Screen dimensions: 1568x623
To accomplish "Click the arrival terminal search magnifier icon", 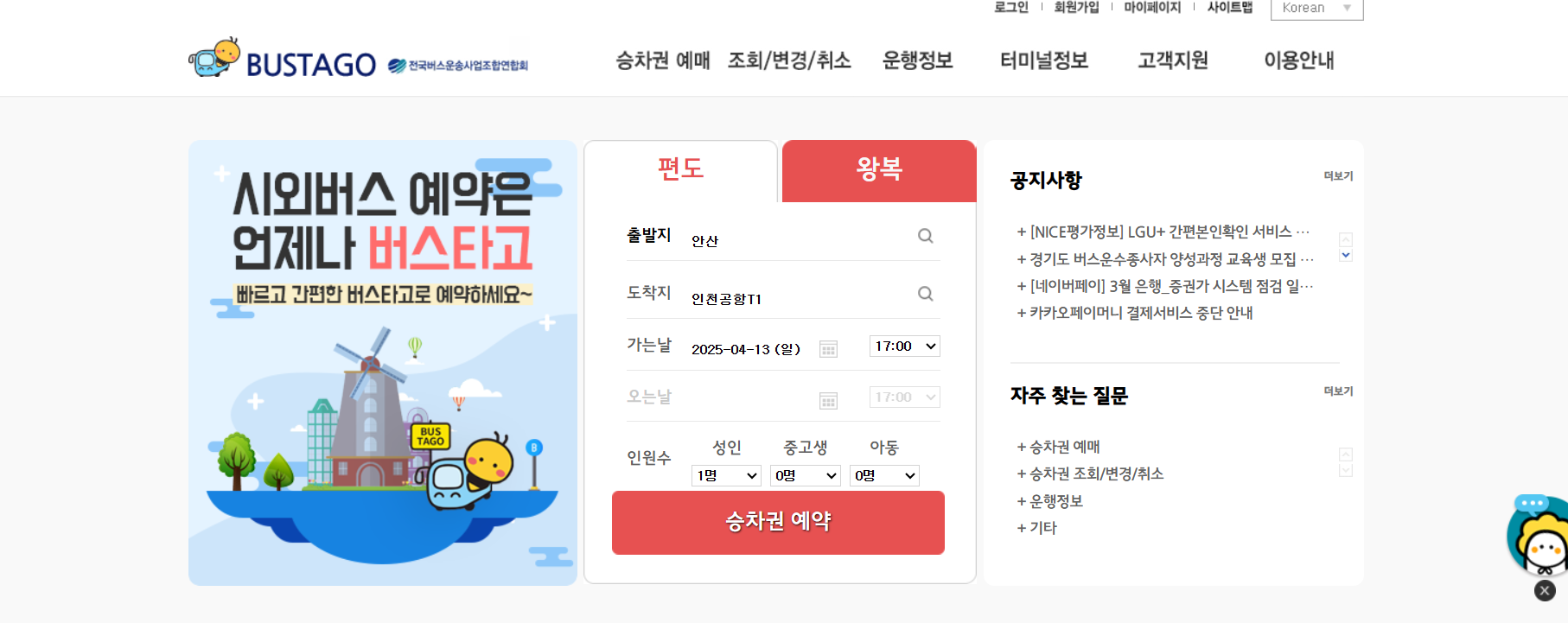I will 925,294.
